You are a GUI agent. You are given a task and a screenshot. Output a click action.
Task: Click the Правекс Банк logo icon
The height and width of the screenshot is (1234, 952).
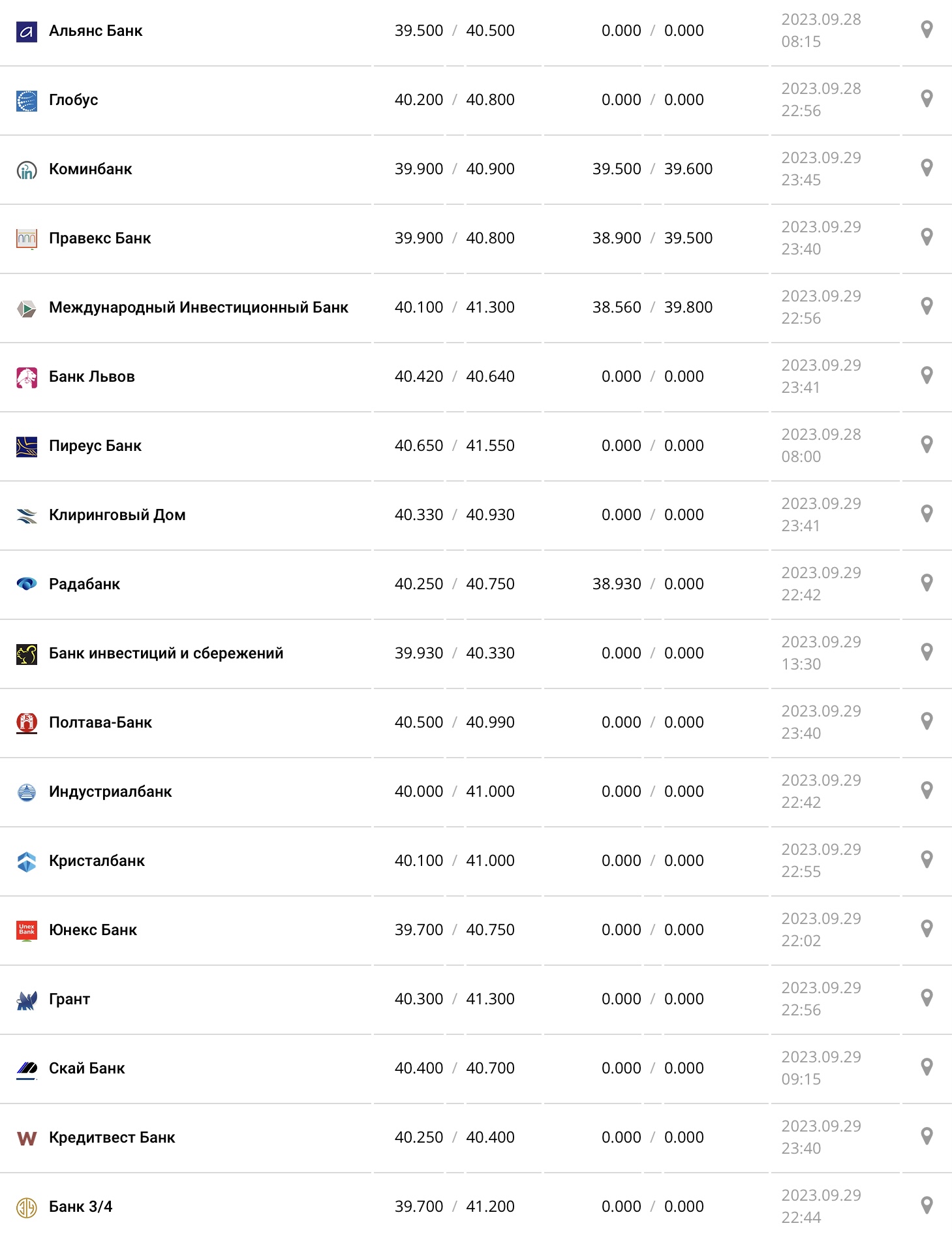[27, 239]
